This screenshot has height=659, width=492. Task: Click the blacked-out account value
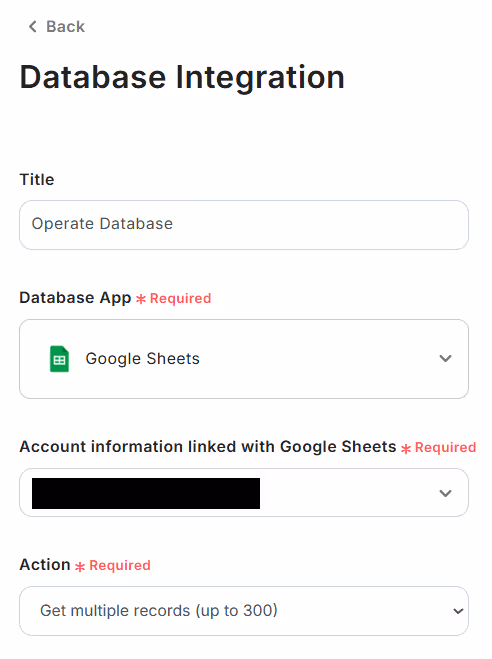tap(146, 493)
